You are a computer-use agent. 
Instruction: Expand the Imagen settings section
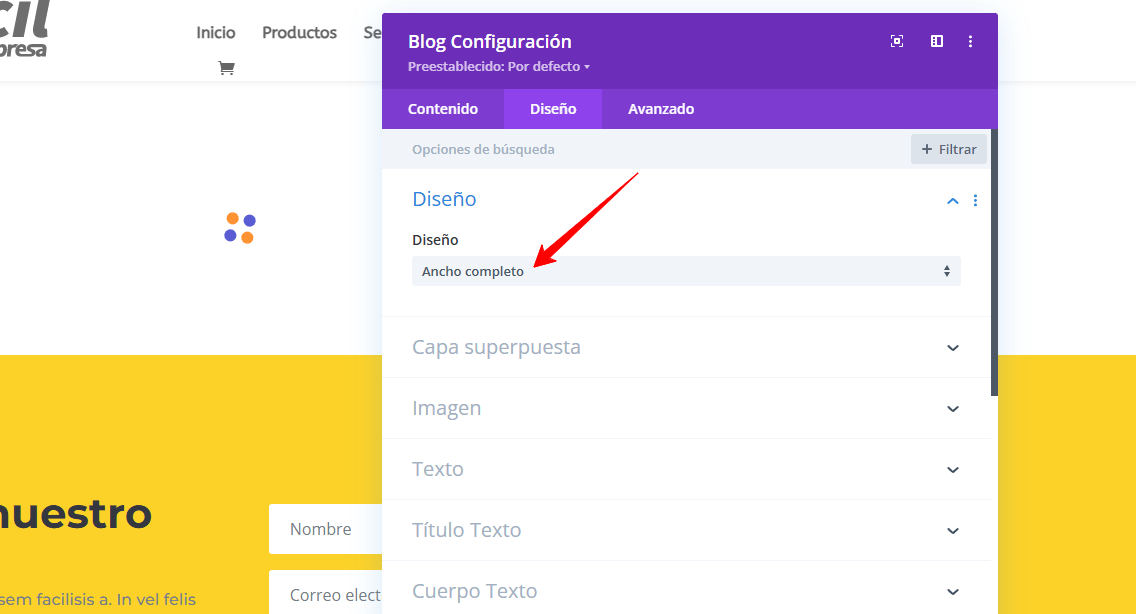(952, 409)
